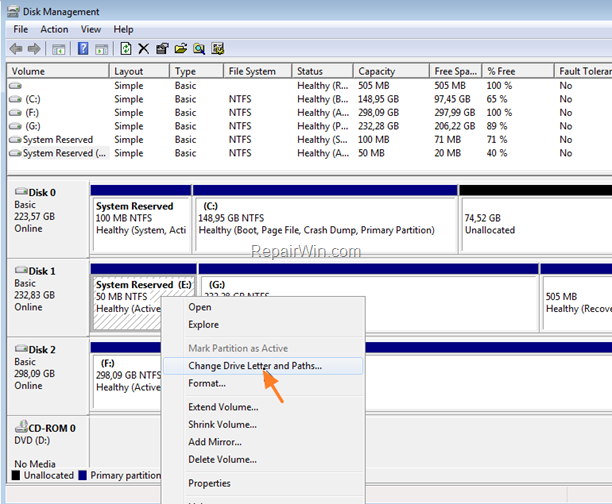Click the drive icon of volume C:
This screenshot has height=504, width=612.
[15, 99]
